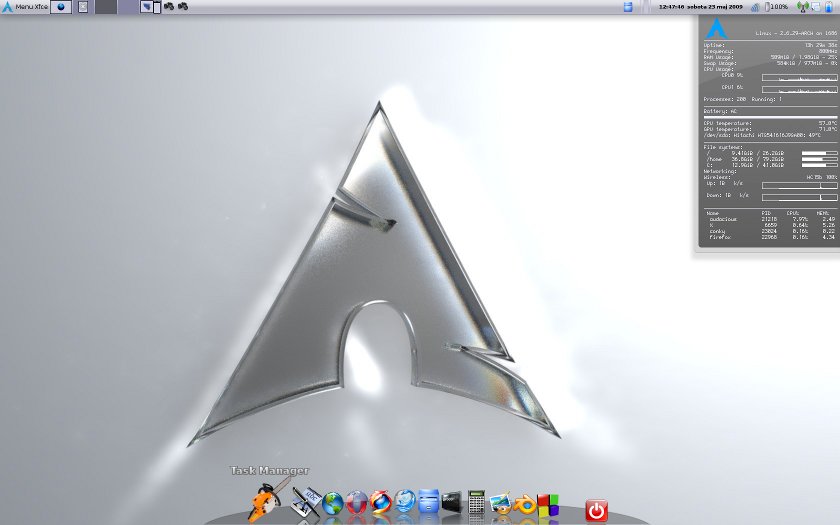Click the blue battery tray icon at panel end
The width and height of the screenshot is (840, 525).
(x=829, y=7)
